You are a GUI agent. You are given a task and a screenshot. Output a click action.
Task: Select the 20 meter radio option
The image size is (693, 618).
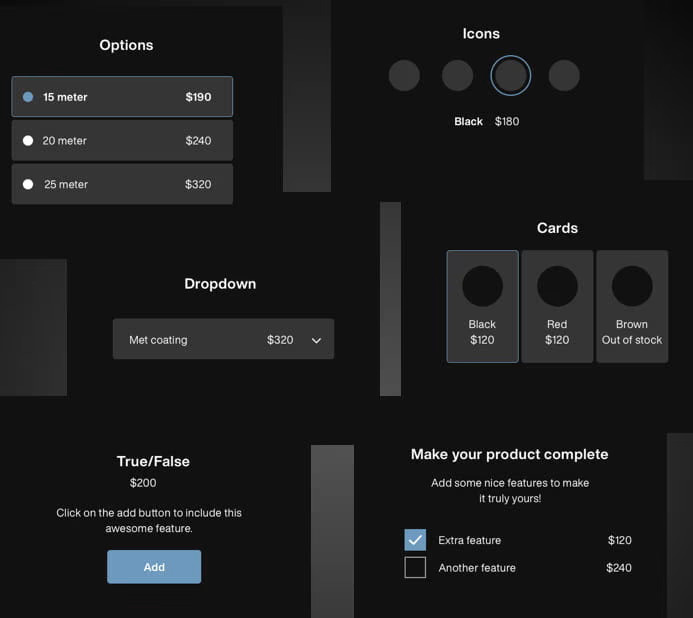pyautogui.click(x=122, y=141)
